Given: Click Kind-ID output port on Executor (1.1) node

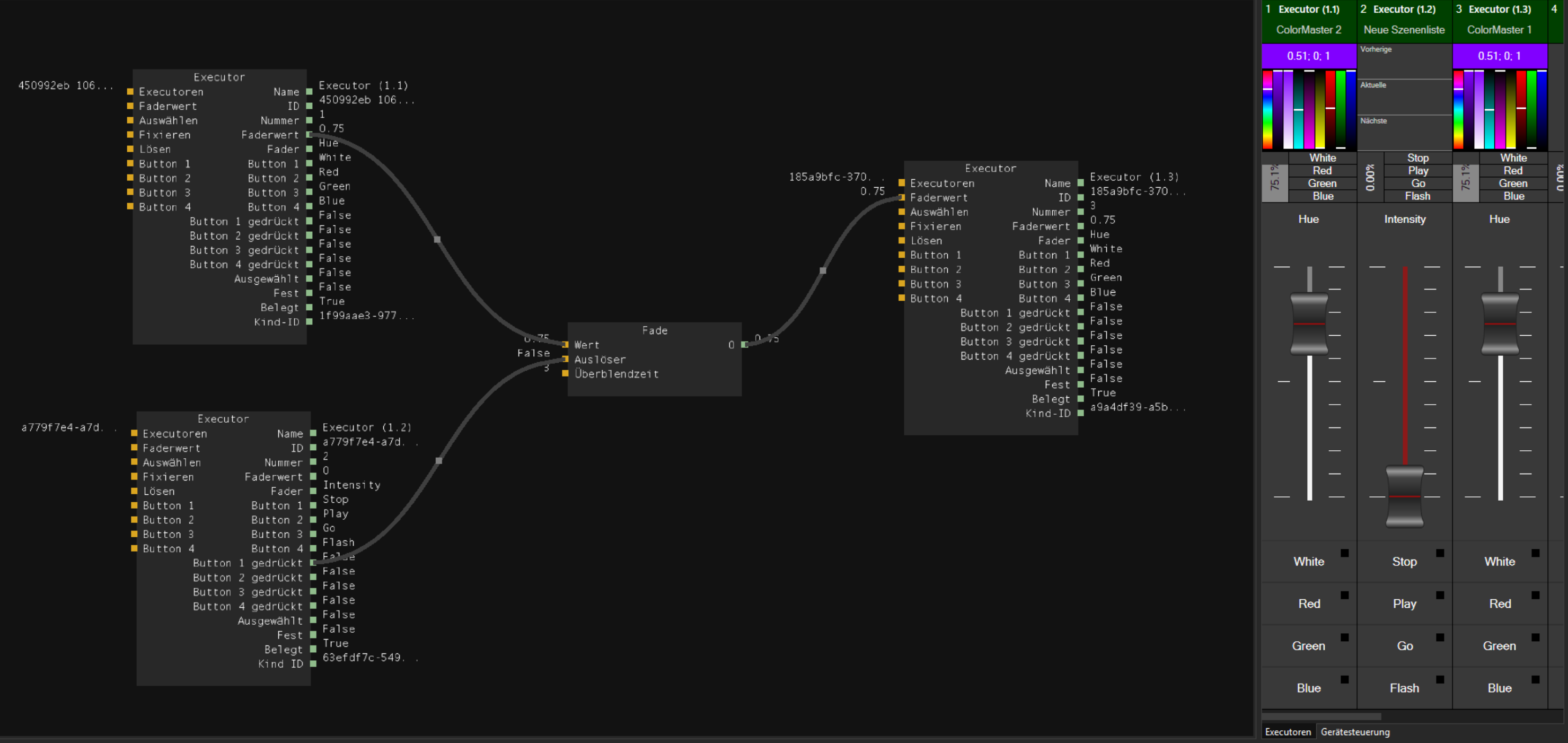Looking at the screenshot, I should (x=309, y=321).
